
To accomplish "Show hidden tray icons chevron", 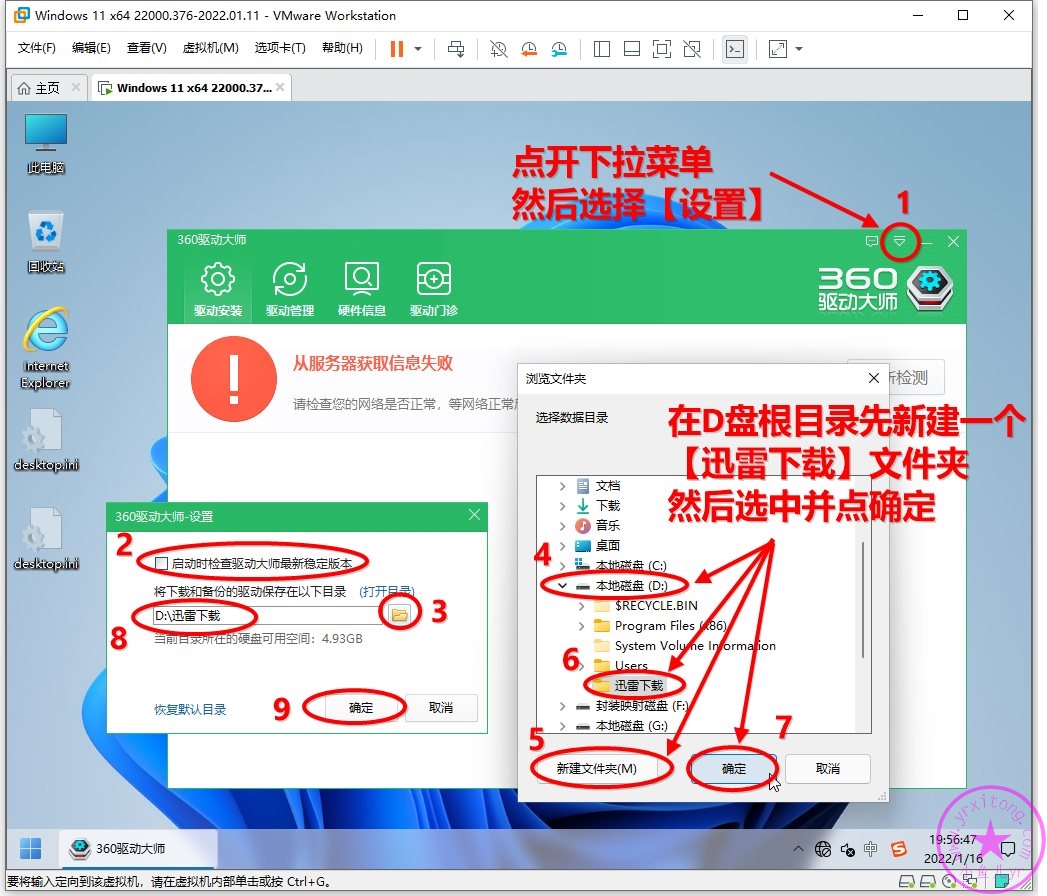I will tap(798, 849).
